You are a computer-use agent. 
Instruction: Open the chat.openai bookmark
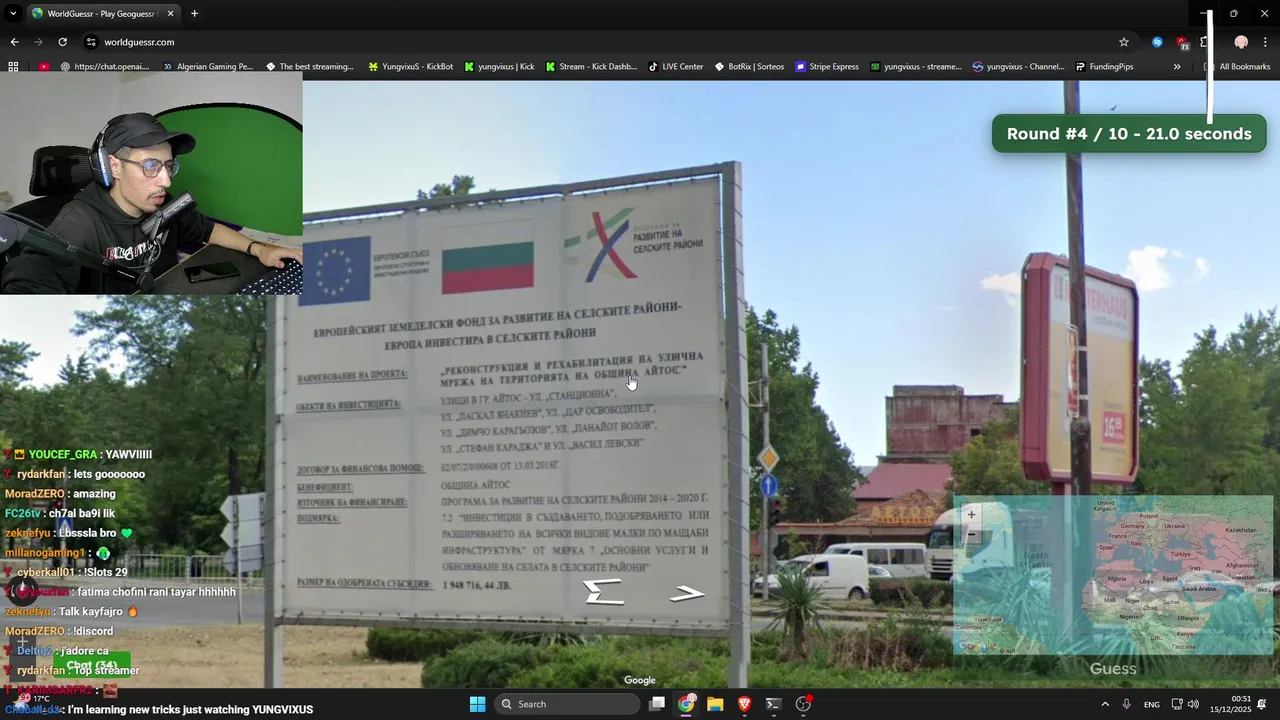(x=105, y=67)
